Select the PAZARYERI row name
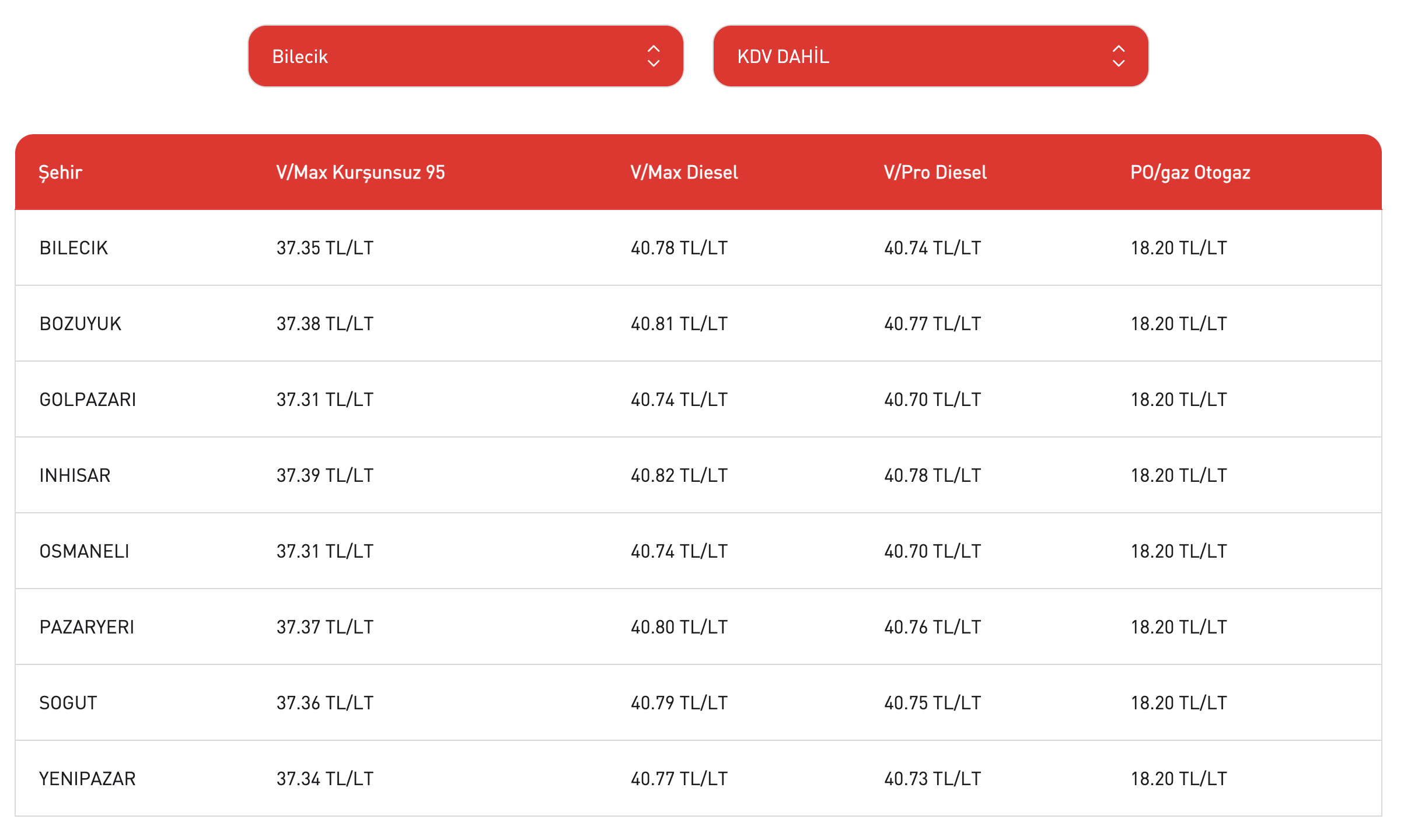The width and height of the screenshot is (1404, 840). [x=87, y=627]
